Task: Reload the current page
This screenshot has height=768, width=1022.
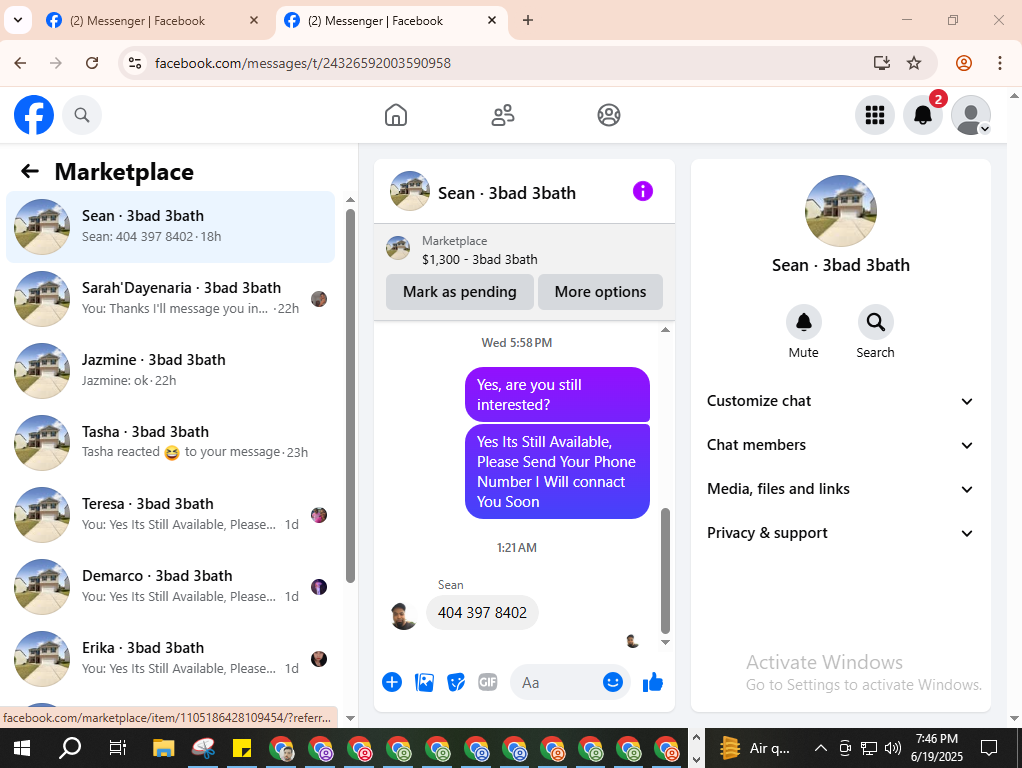Action: coord(92,63)
